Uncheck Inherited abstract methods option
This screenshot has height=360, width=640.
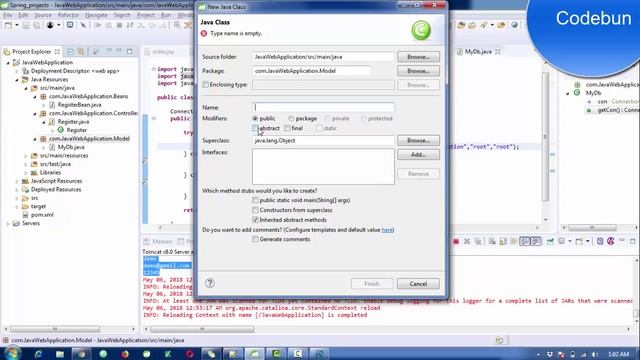point(255,220)
